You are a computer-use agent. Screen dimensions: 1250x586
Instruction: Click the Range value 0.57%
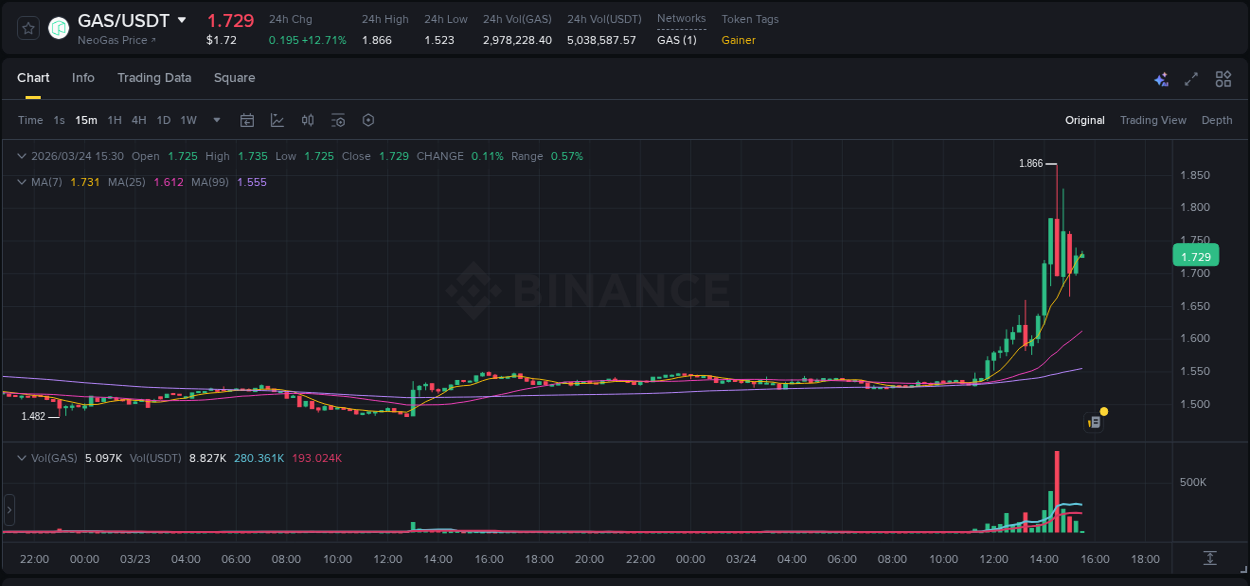[x=567, y=156]
